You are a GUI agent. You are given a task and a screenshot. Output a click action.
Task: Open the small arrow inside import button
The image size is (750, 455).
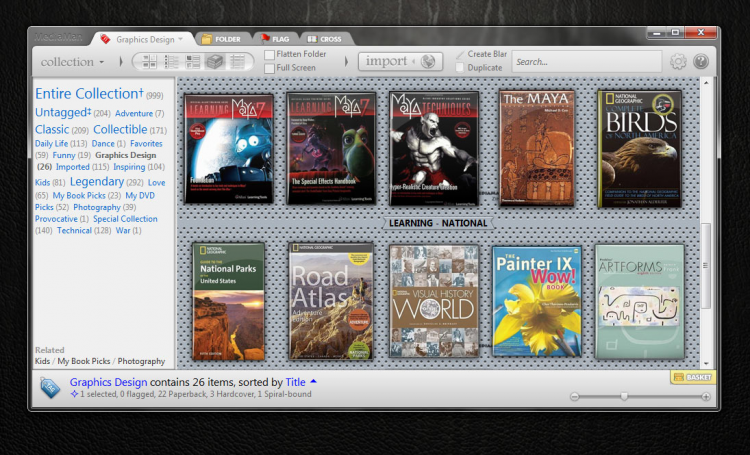click(x=413, y=61)
